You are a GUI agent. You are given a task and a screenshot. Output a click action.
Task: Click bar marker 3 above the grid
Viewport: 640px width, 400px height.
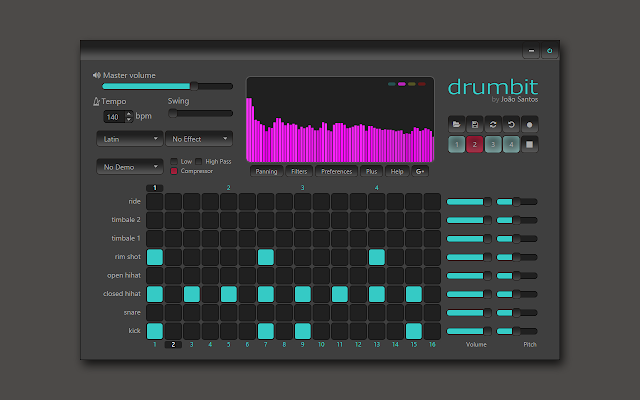(302, 188)
